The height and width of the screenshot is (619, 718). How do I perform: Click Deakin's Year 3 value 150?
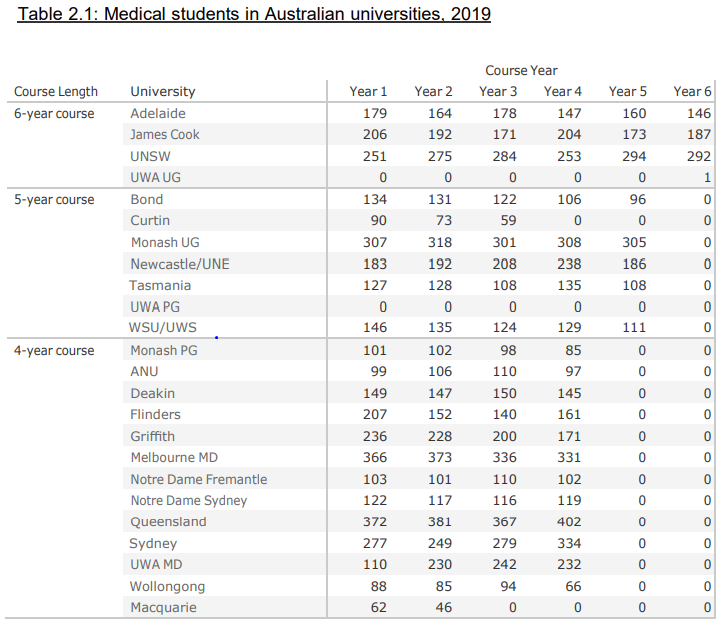[x=505, y=394]
